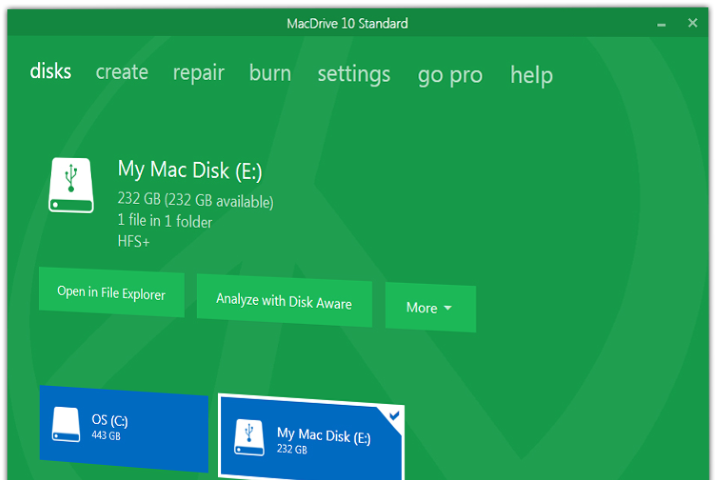The height and width of the screenshot is (480, 720).
Task: Click the go pro tab
Action: click(x=450, y=75)
